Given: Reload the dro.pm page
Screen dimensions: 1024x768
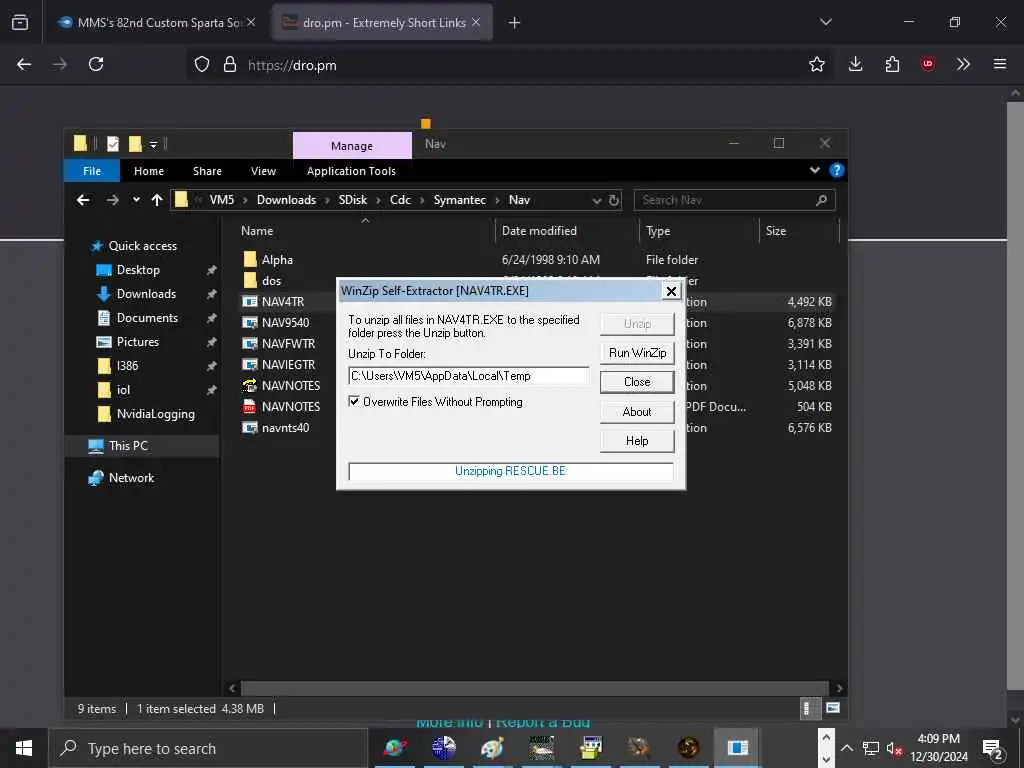Looking at the screenshot, I should (x=96, y=64).
